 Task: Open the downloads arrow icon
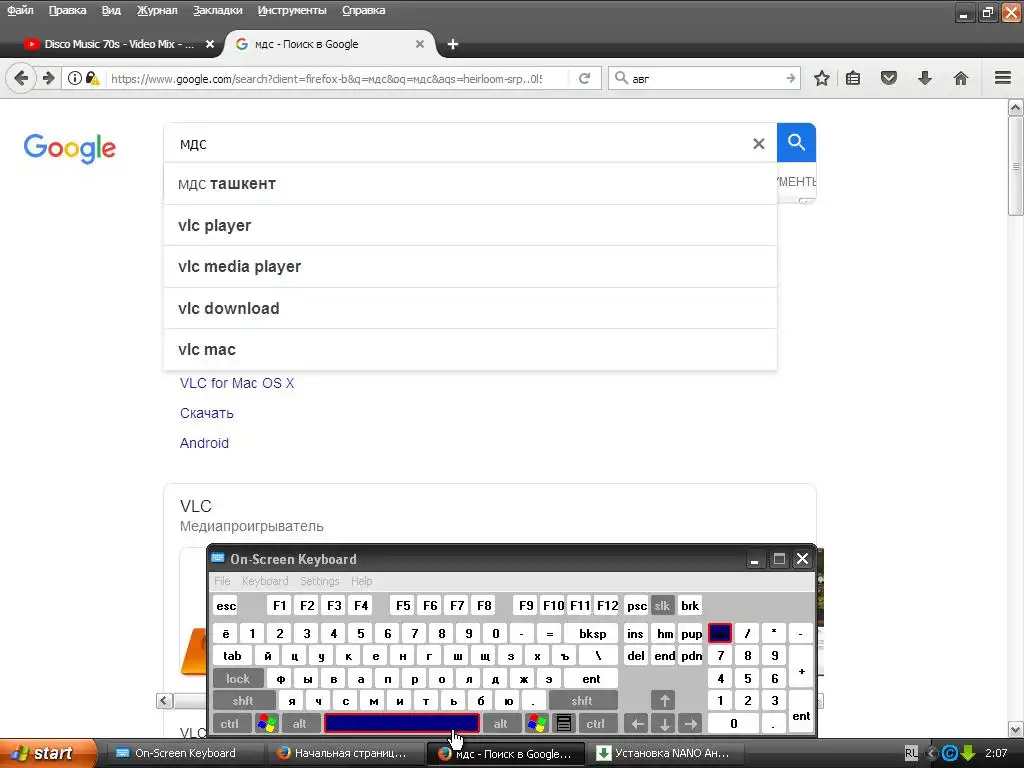point(925,78)
